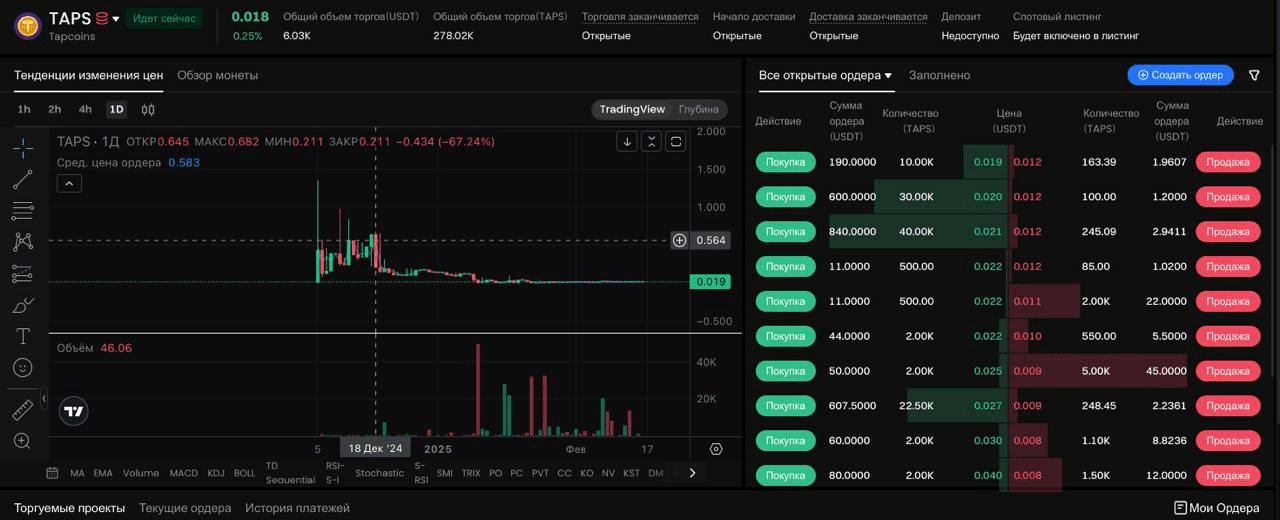Click Покупка for the 190.0000 order

coord(786,162)
